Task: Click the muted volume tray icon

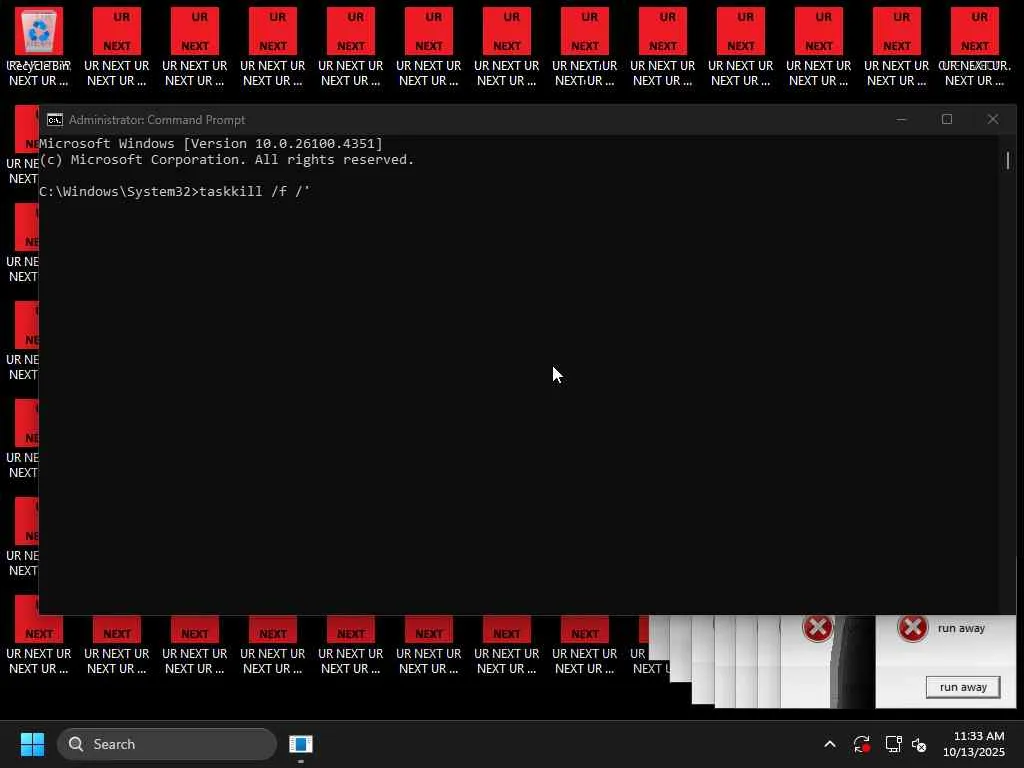Action: pos(919,744)
